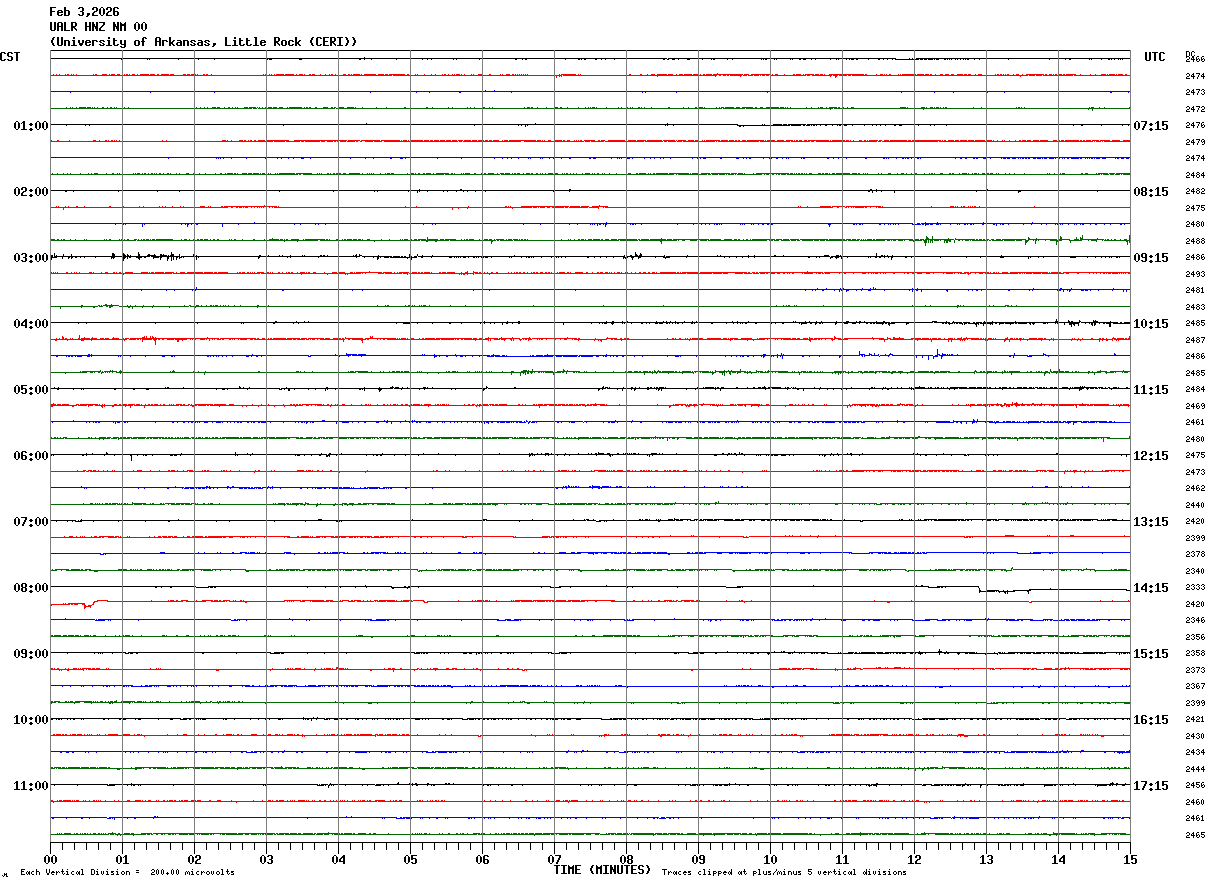This screenshot has height=886, width=1210.
Task: Click the 14:15 UTC time label
Action: click(x=1151, y=588)
